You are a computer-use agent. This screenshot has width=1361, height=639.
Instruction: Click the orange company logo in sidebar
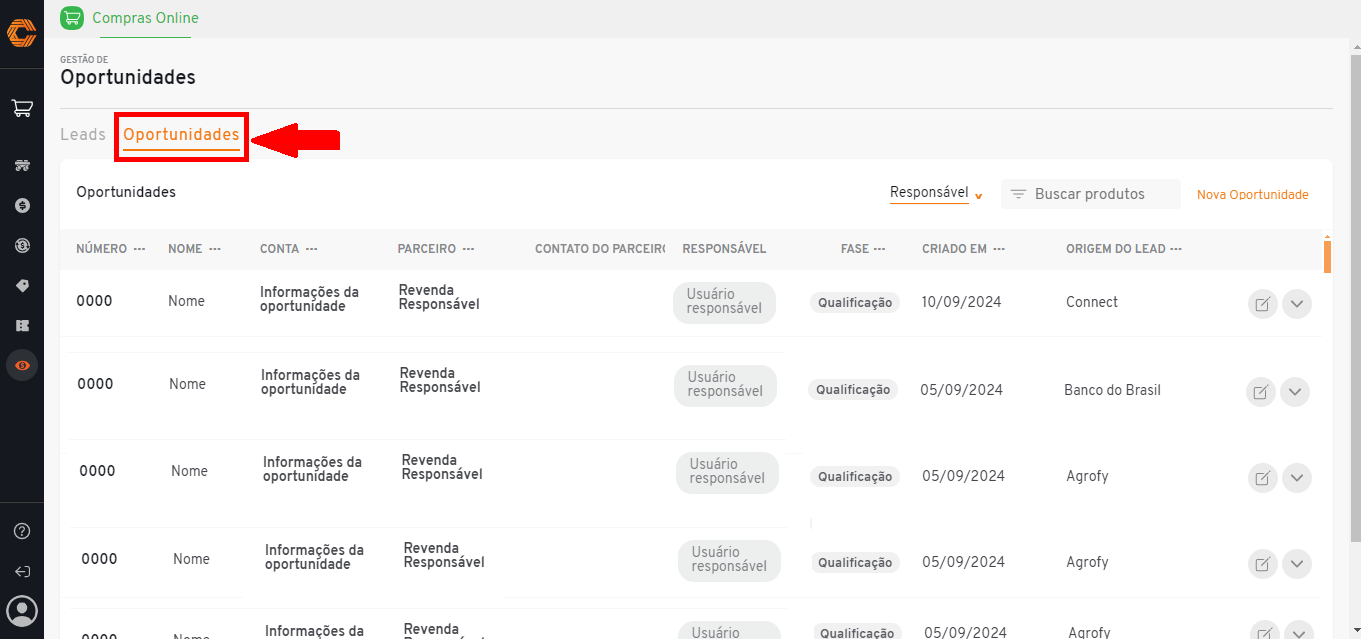tap(21, 33)
